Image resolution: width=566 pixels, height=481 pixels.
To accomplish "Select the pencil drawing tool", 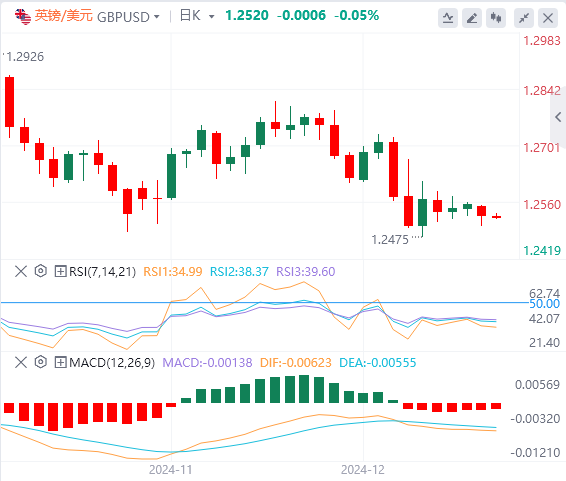I will (x=472, y=18).
